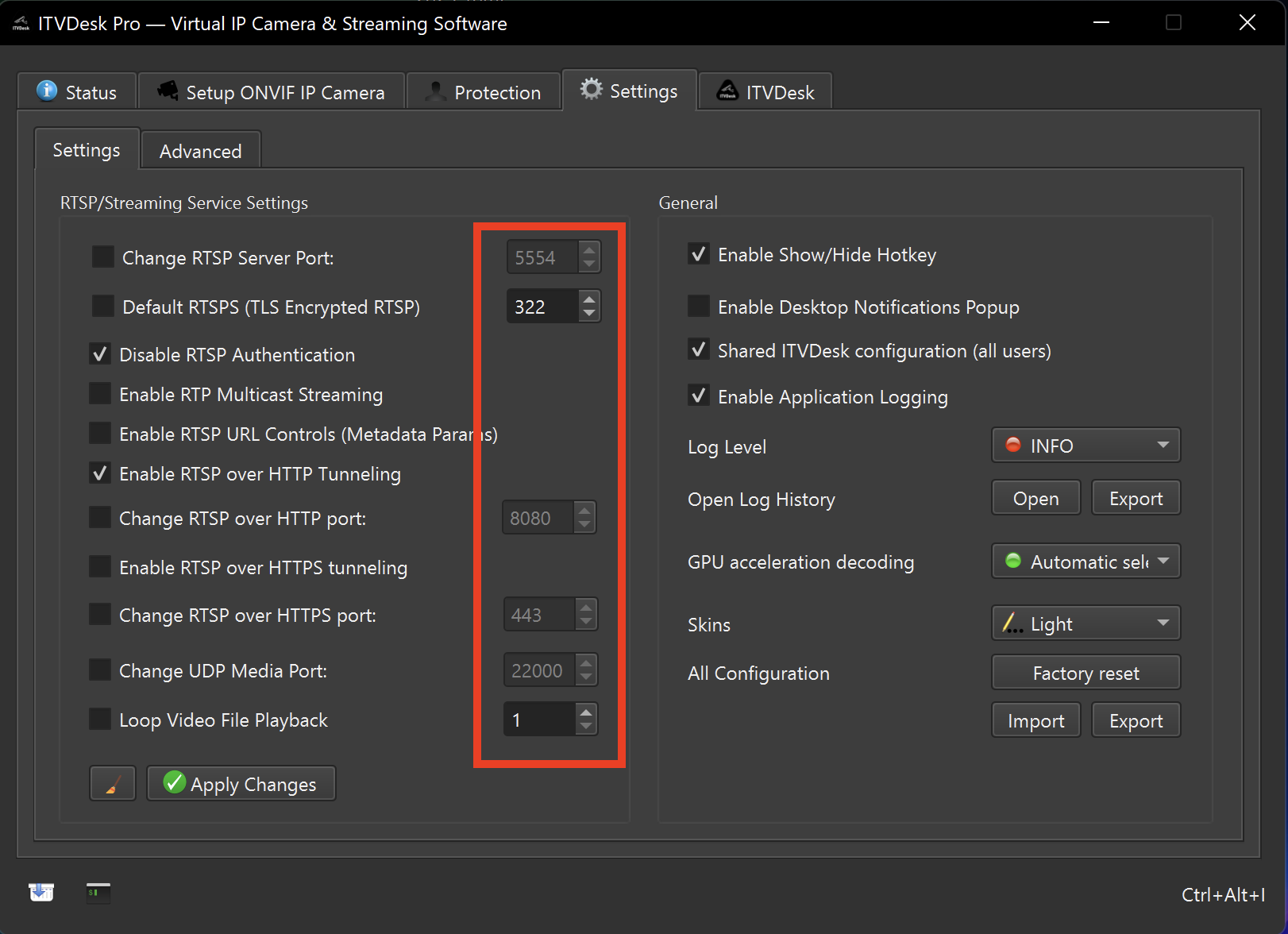Click the user icon on Protection tab

tap(435, 92)
